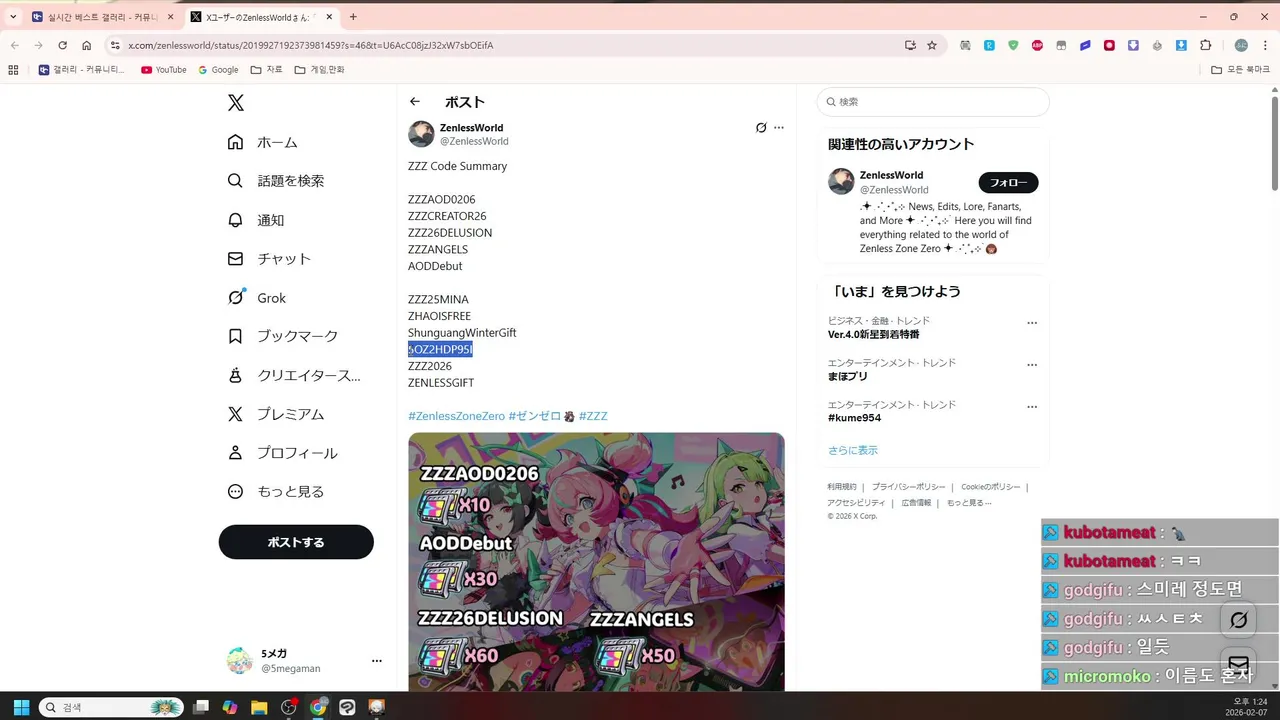This screenshot has height=720, width=1280.
Task: Open Notifications (通知) in the sidebar
Action: click(256, 220)
